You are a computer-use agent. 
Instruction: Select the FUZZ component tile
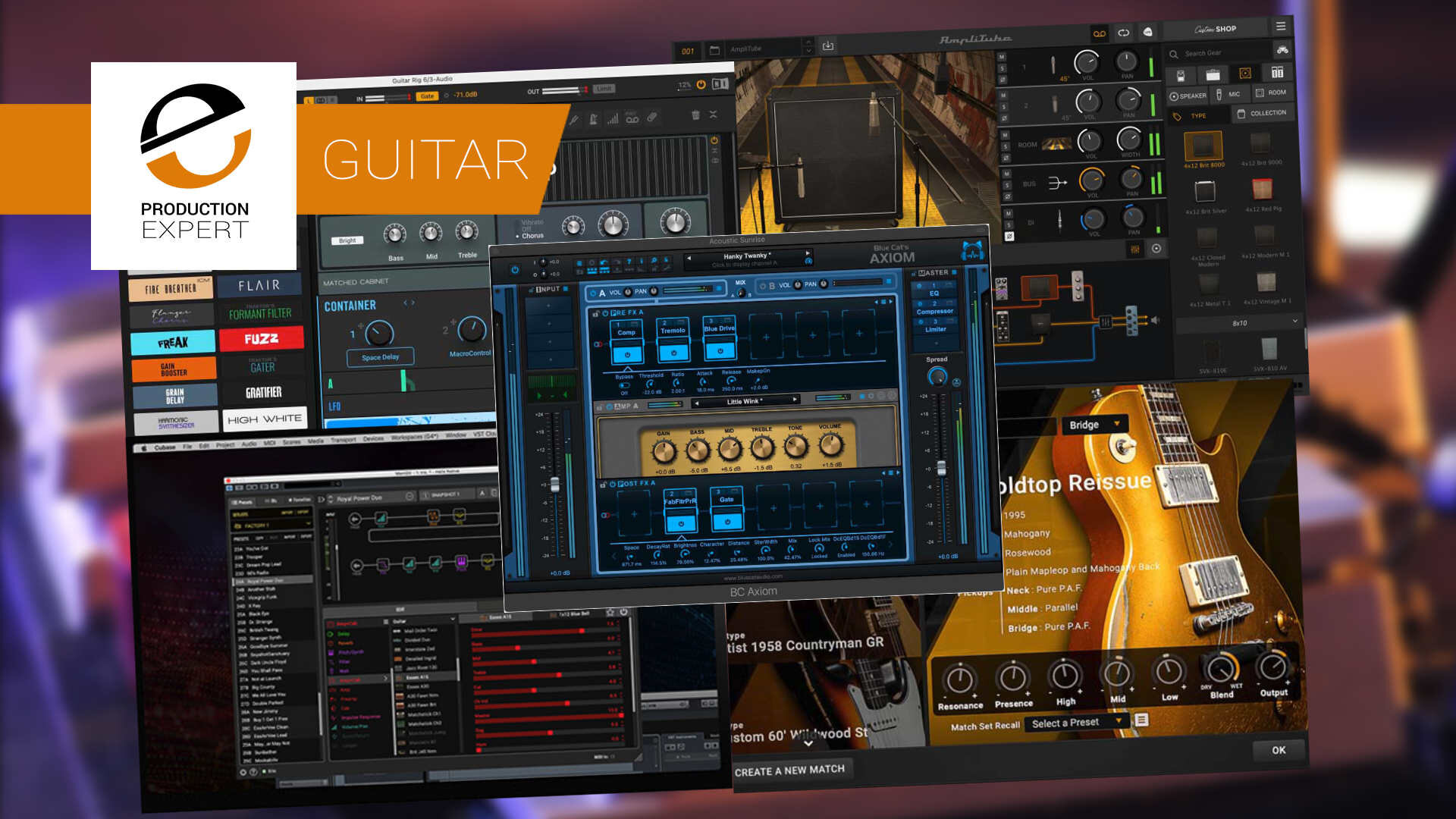point(262,339)
